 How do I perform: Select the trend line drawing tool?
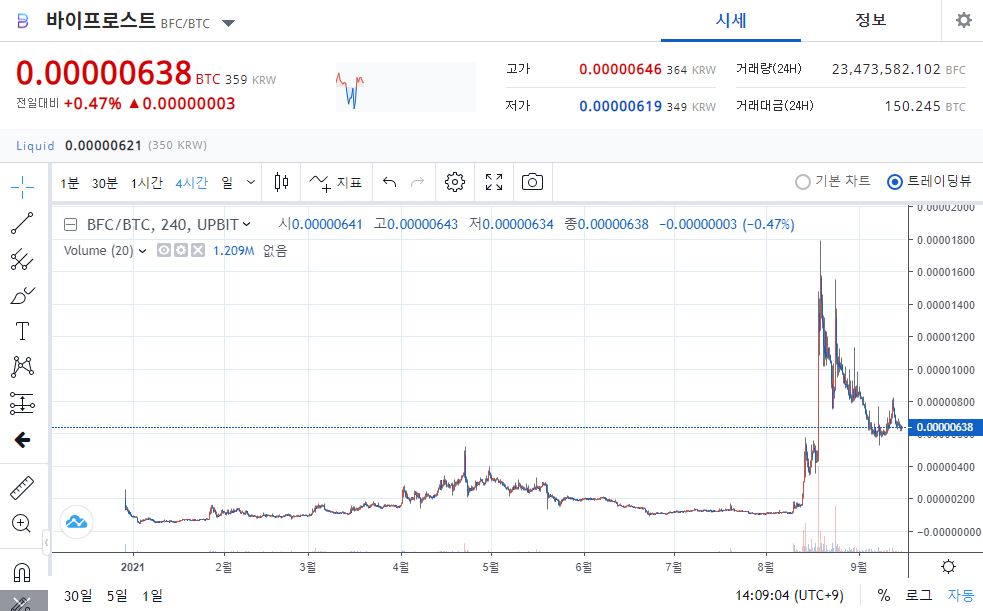tap(23, 223)
